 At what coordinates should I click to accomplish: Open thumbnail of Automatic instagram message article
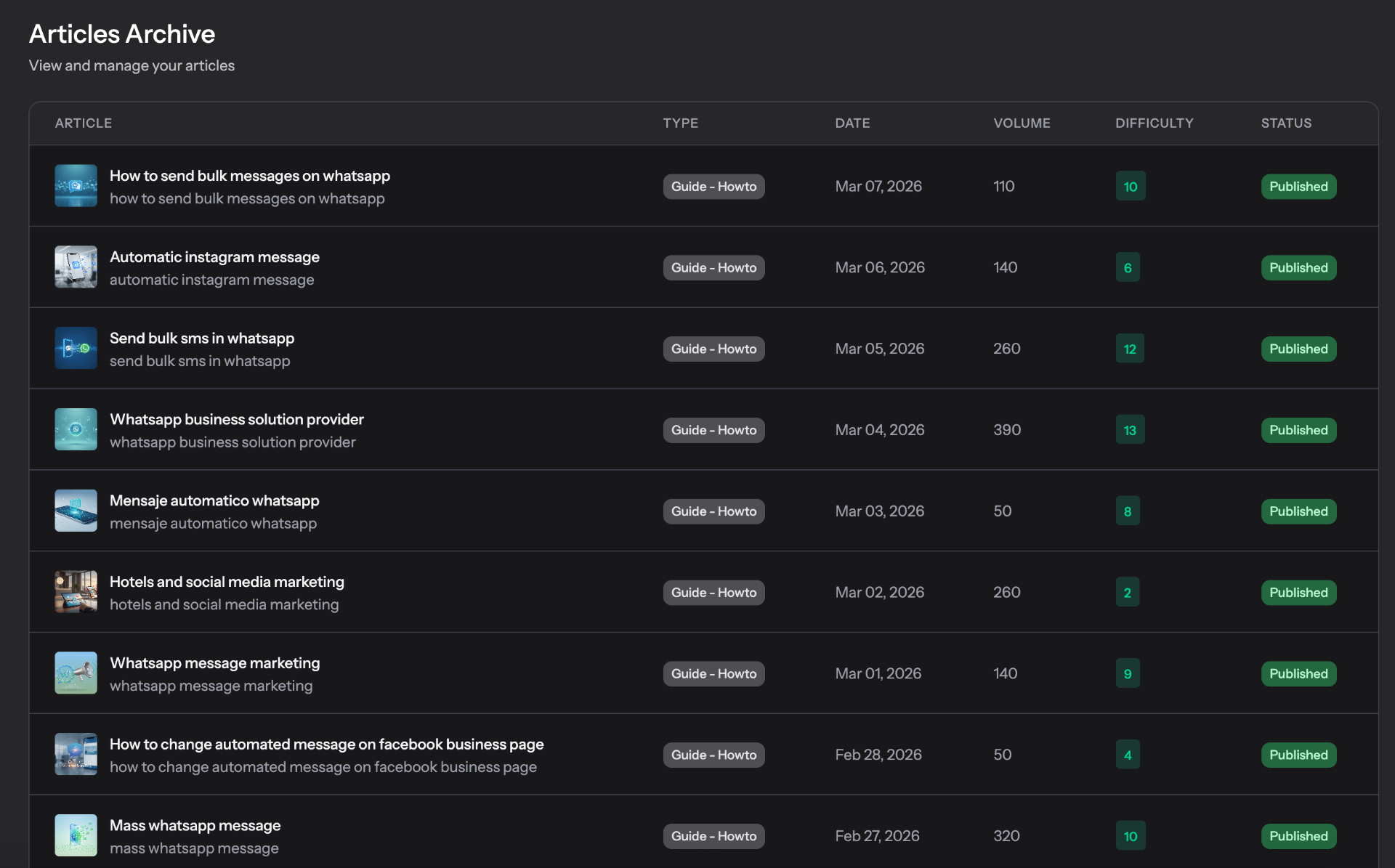(76, 267)
